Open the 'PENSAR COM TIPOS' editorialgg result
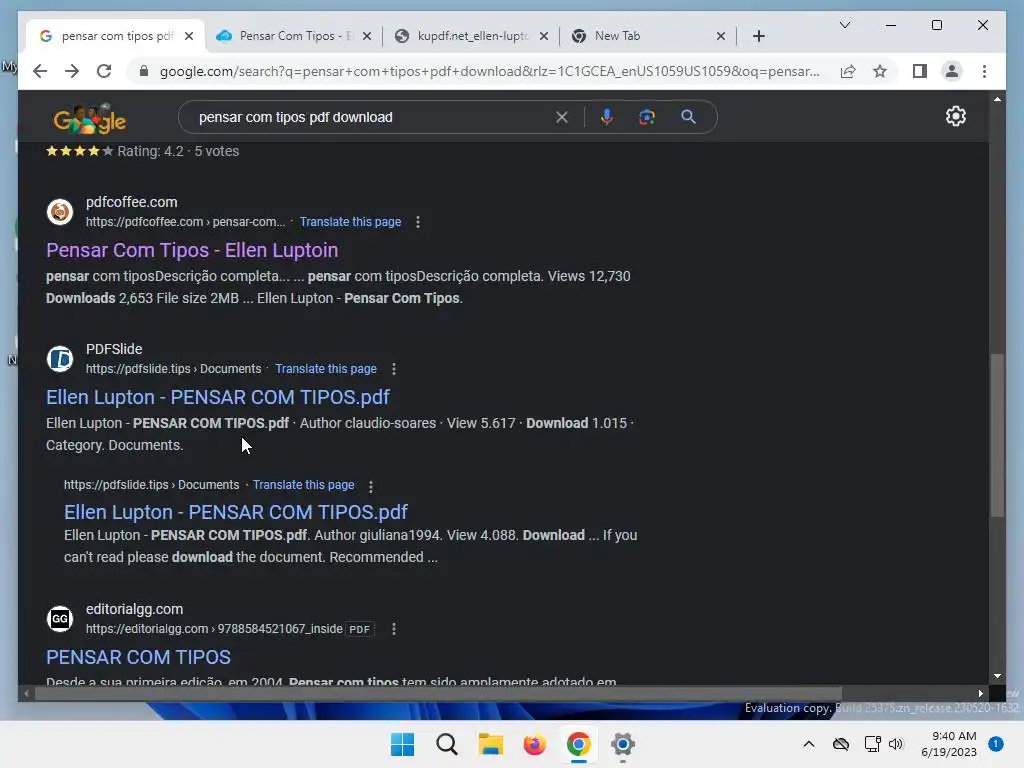The image size is (1024, 768). [x=138, y=657]
